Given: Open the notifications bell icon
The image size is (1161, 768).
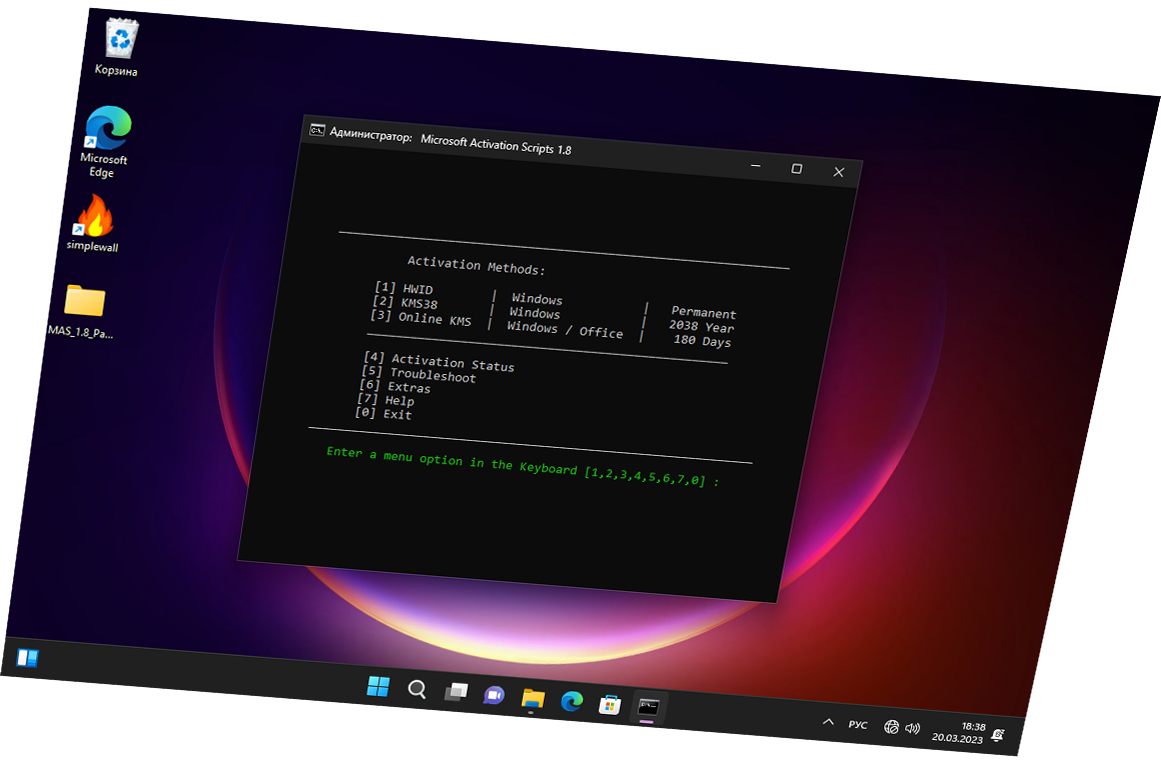Looking at the screenshot, I should pos(998,735).
